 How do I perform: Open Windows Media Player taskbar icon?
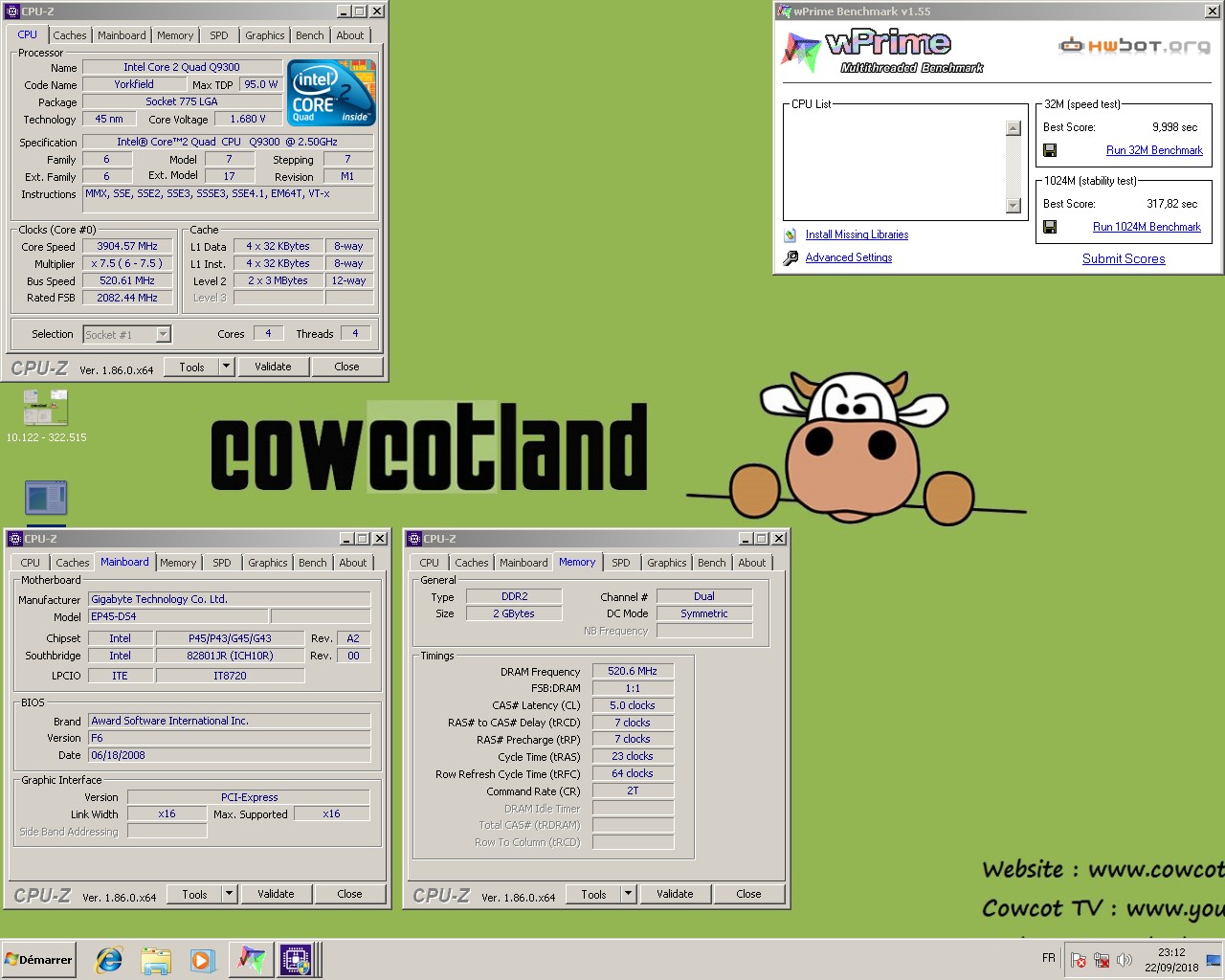click(203, 960)
